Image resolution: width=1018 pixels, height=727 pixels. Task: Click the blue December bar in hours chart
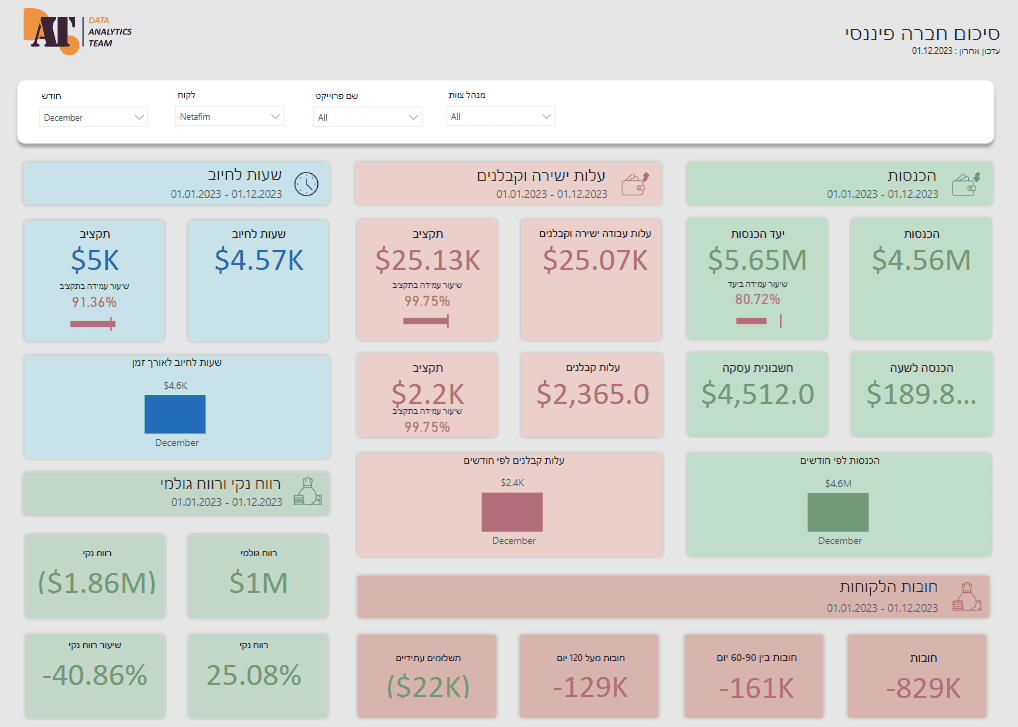click(175, 414)
